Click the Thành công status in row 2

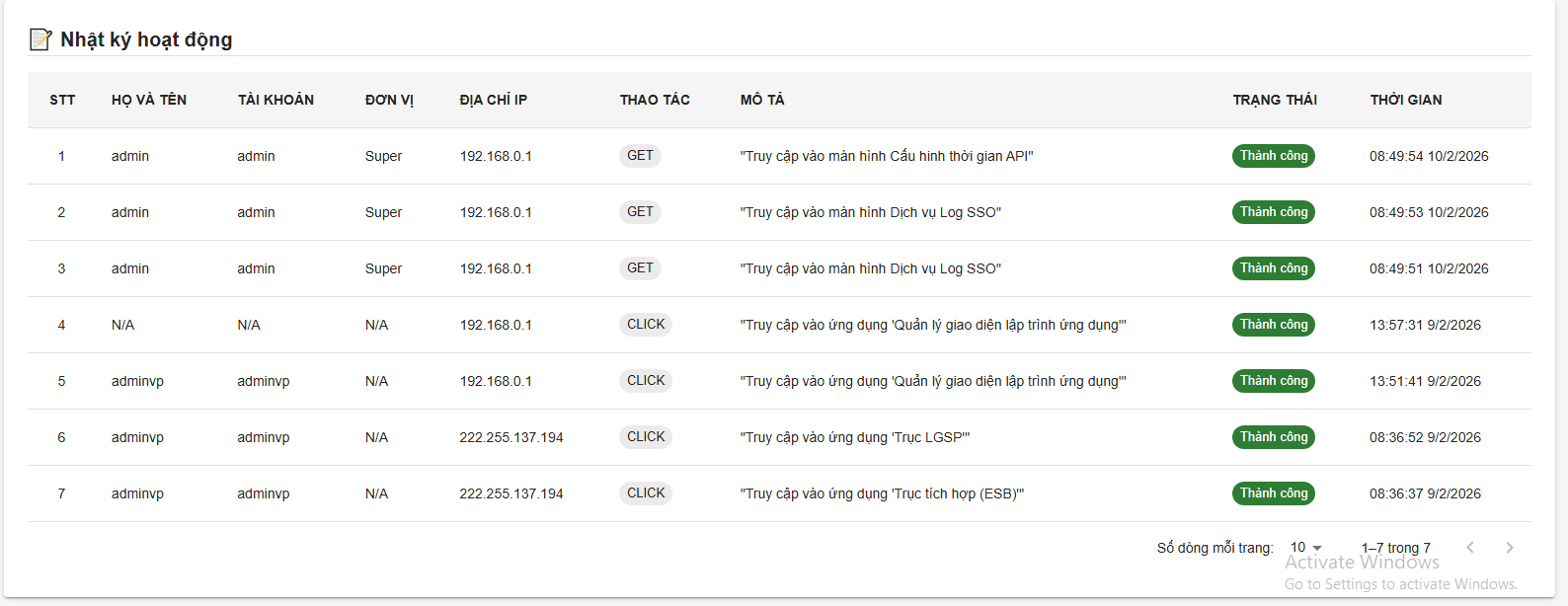point(1273,212)
